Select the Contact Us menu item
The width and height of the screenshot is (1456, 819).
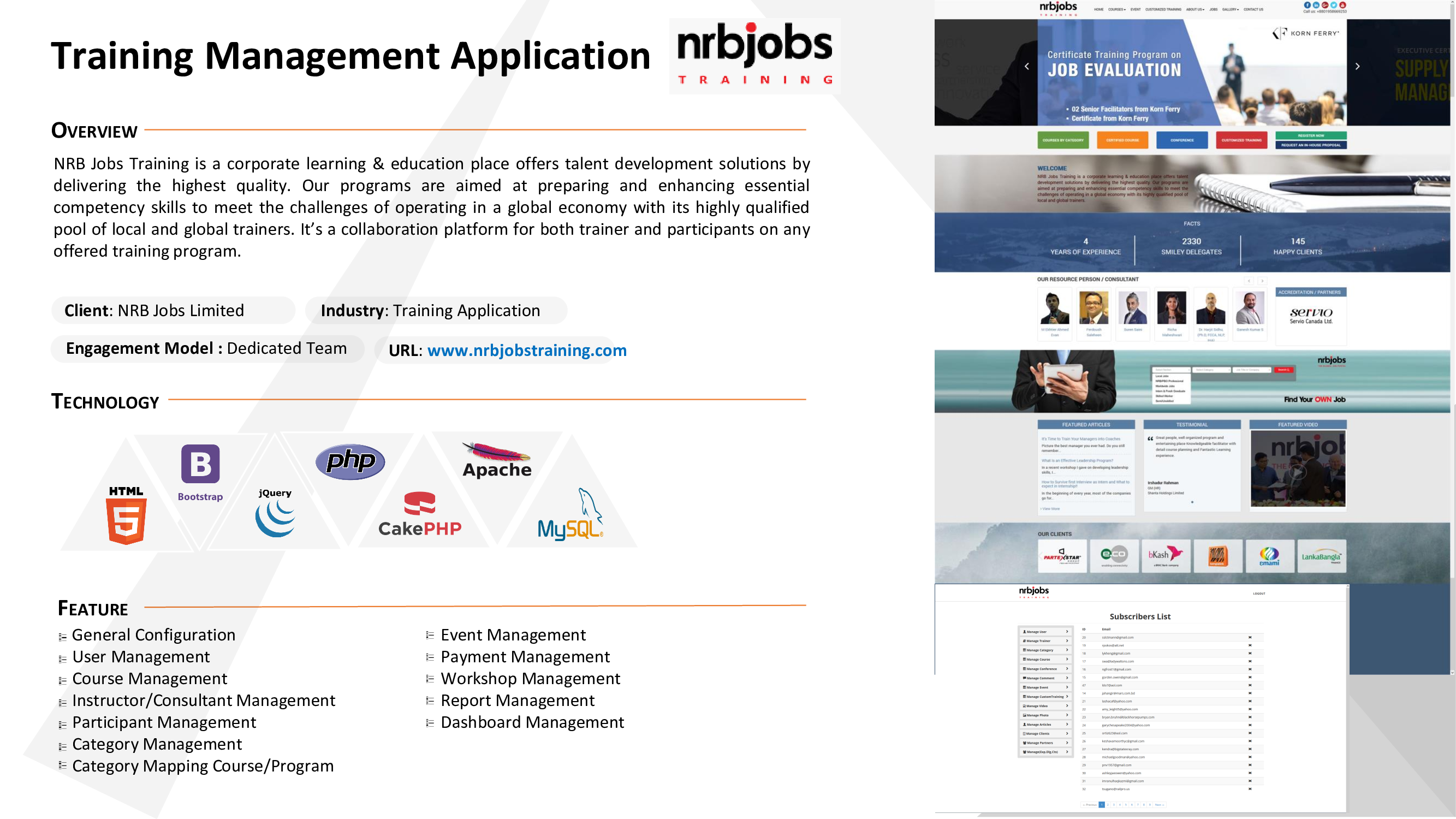(x=1253, y=10)
